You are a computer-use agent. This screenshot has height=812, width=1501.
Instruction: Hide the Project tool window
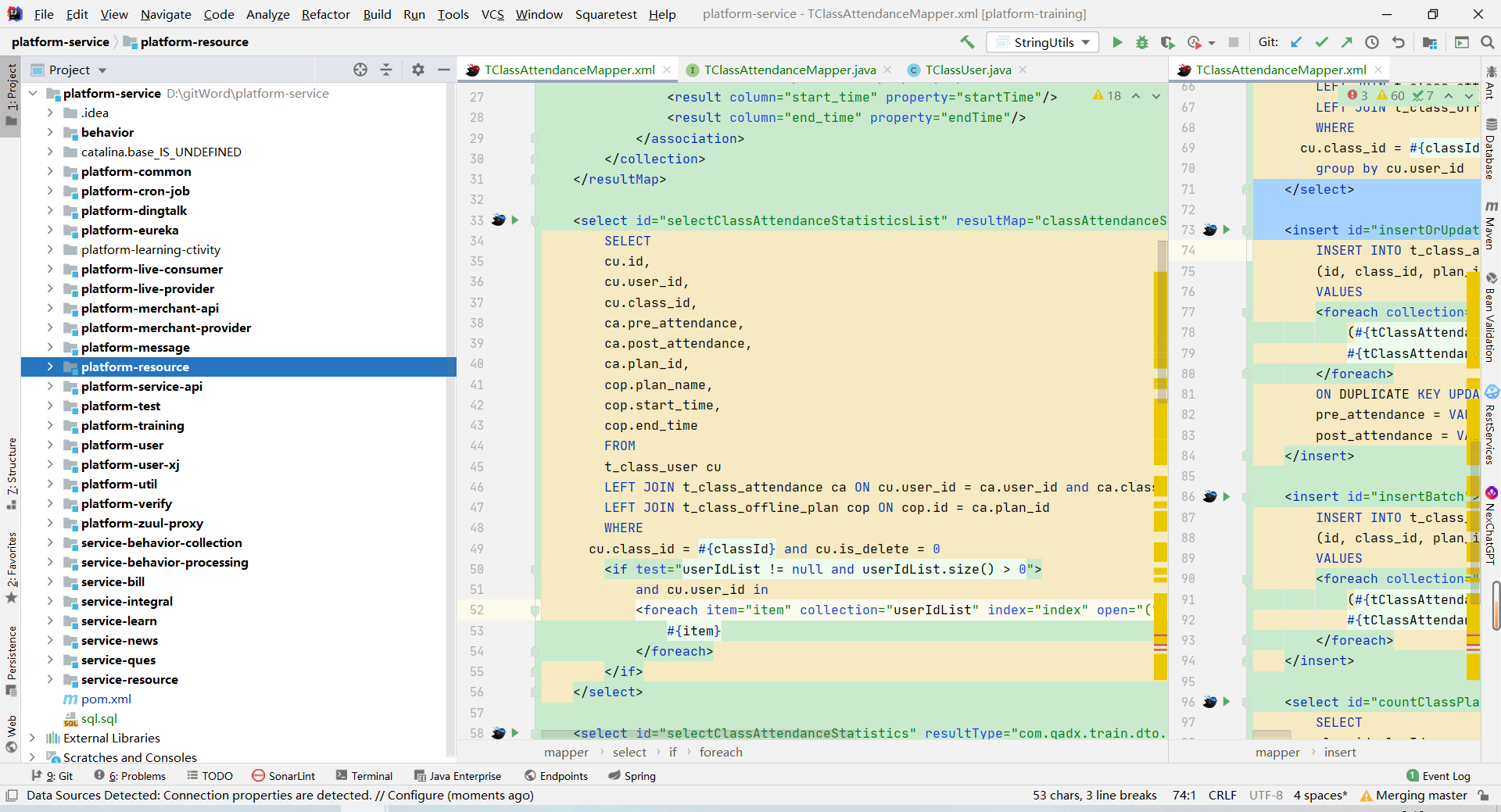444,70
